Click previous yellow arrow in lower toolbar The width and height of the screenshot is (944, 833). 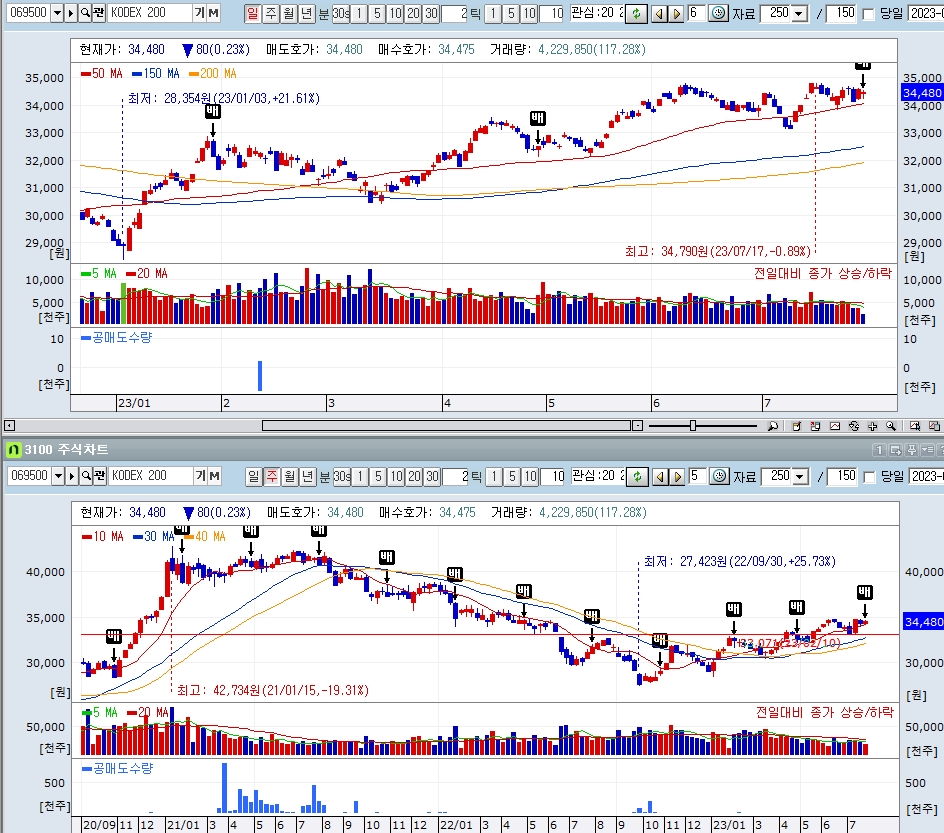click(660, 477)
